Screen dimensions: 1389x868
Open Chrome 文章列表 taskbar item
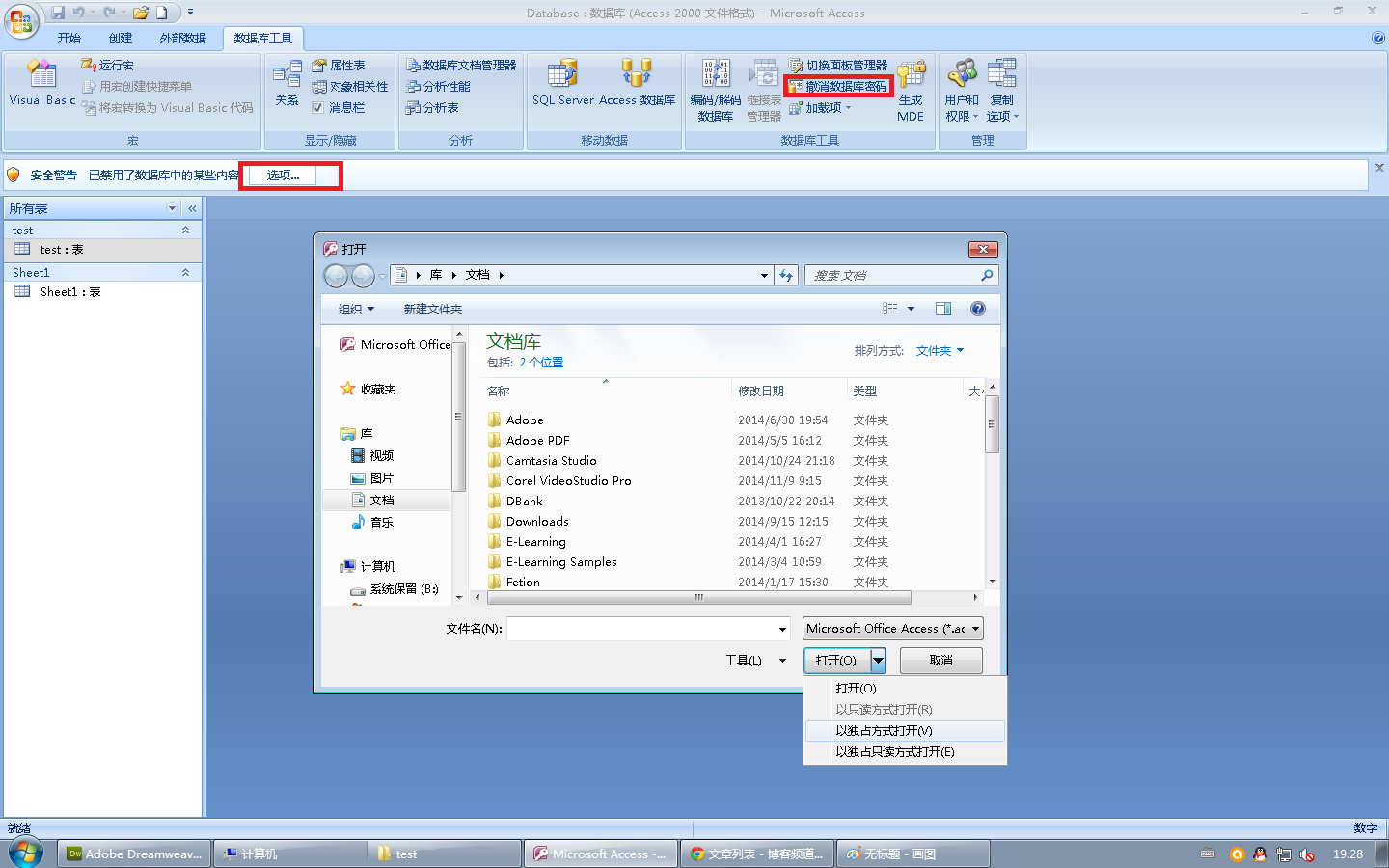pos(757,854)
